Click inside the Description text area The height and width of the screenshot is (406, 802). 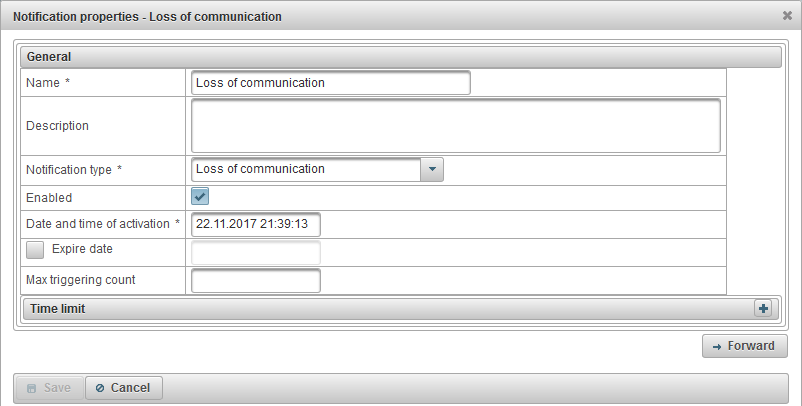[455, 125]
